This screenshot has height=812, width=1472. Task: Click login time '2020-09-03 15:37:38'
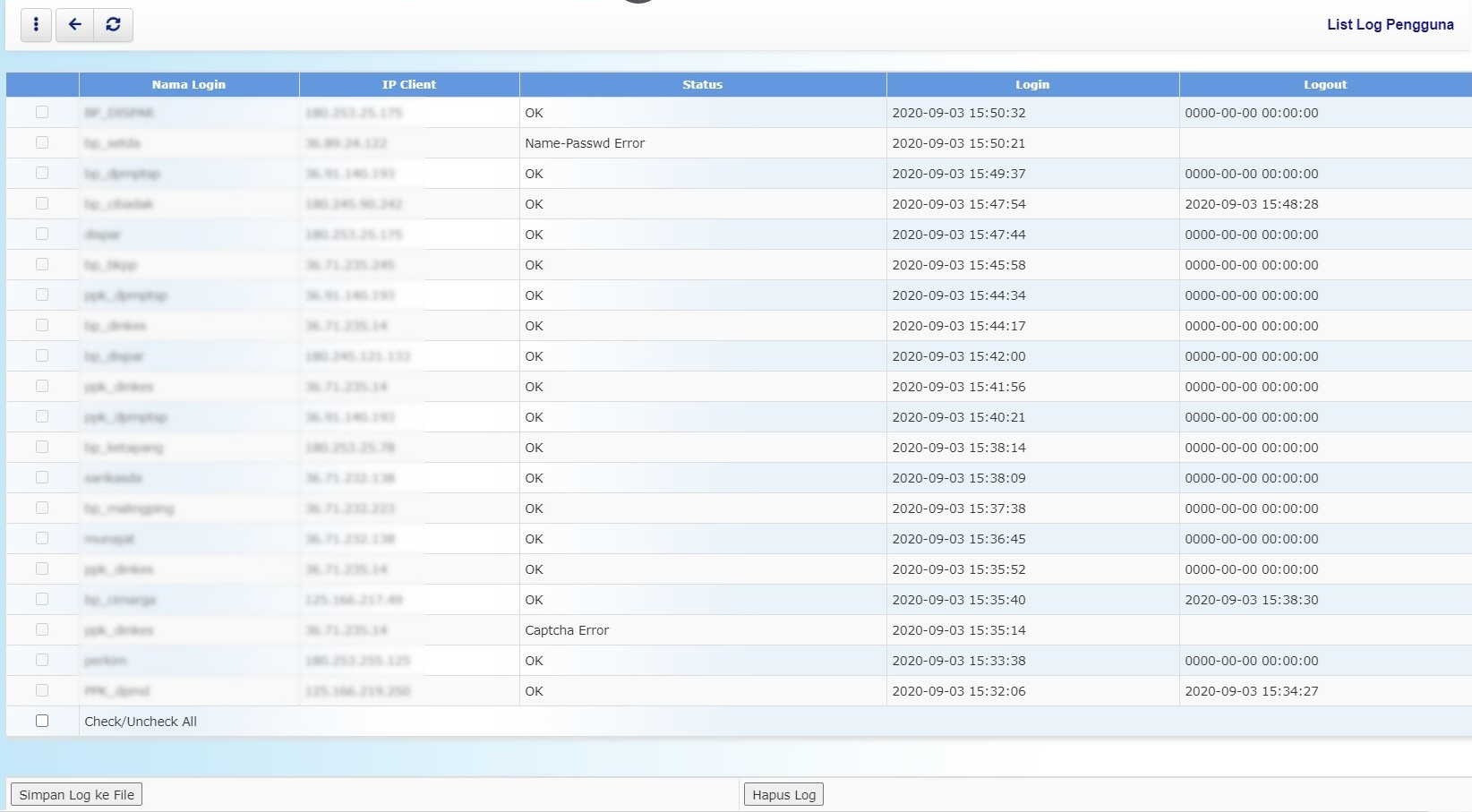pos(959,509)
